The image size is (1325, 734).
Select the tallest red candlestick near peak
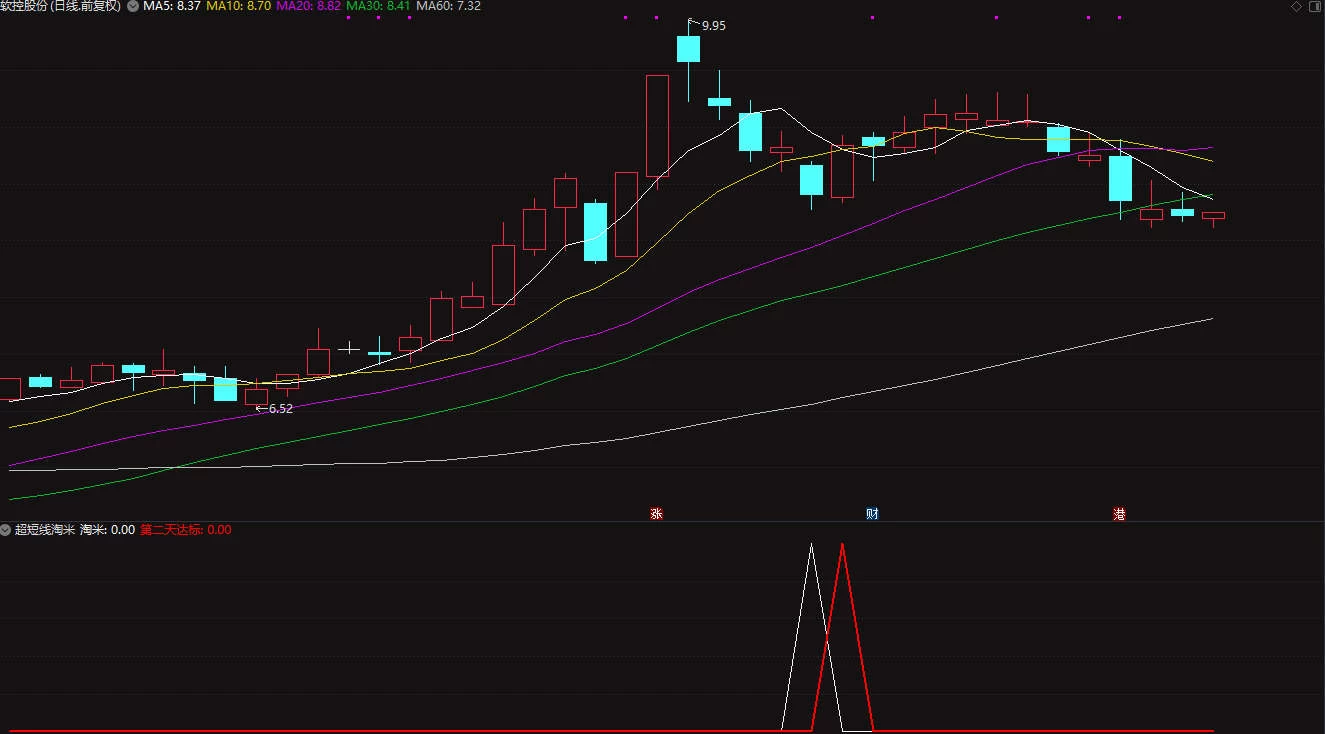pos(657,126)
